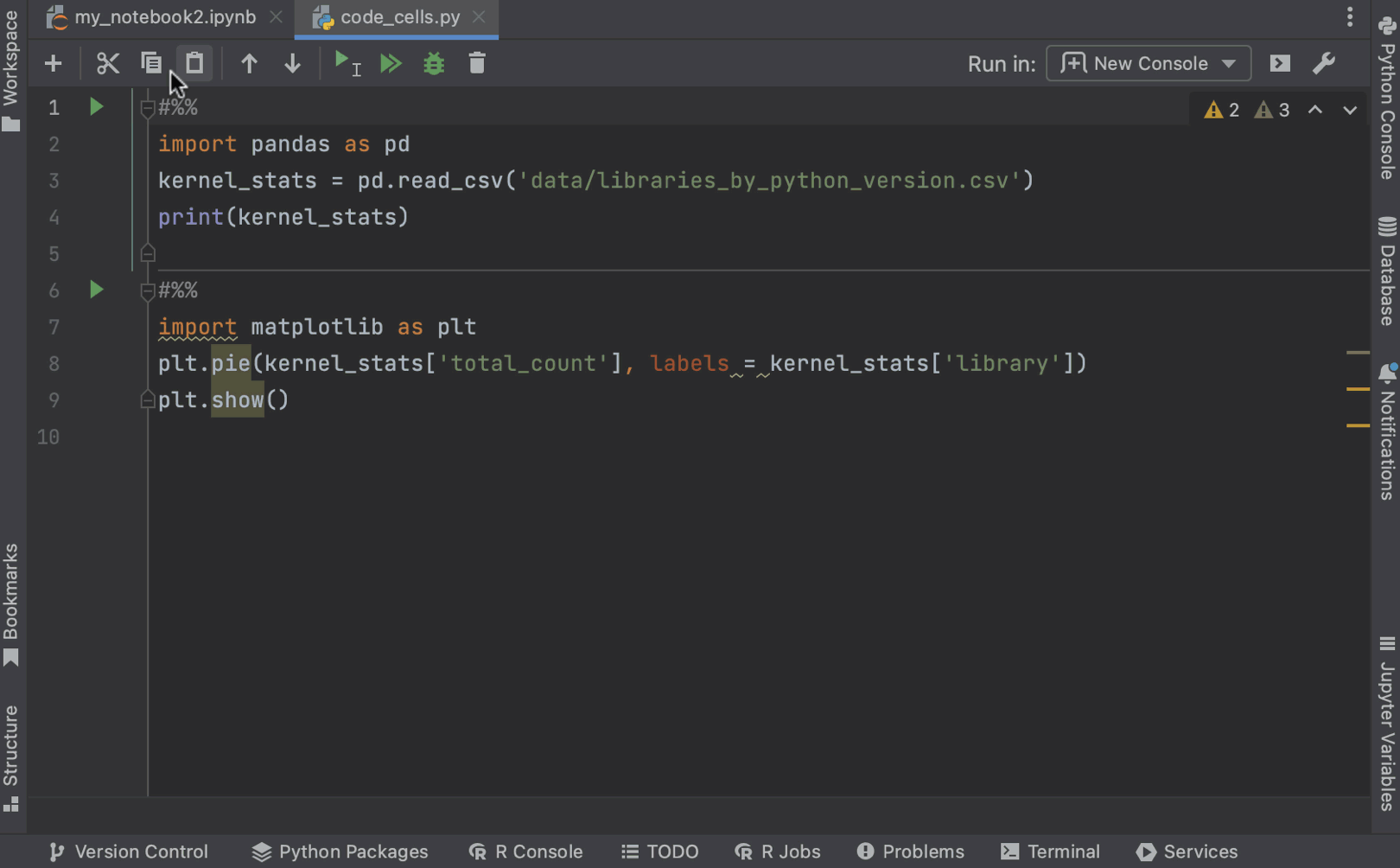This screenshot has height=868, width=1400.
Task: Collapse the second code cell at line 6
Action: tap(147, 291)
